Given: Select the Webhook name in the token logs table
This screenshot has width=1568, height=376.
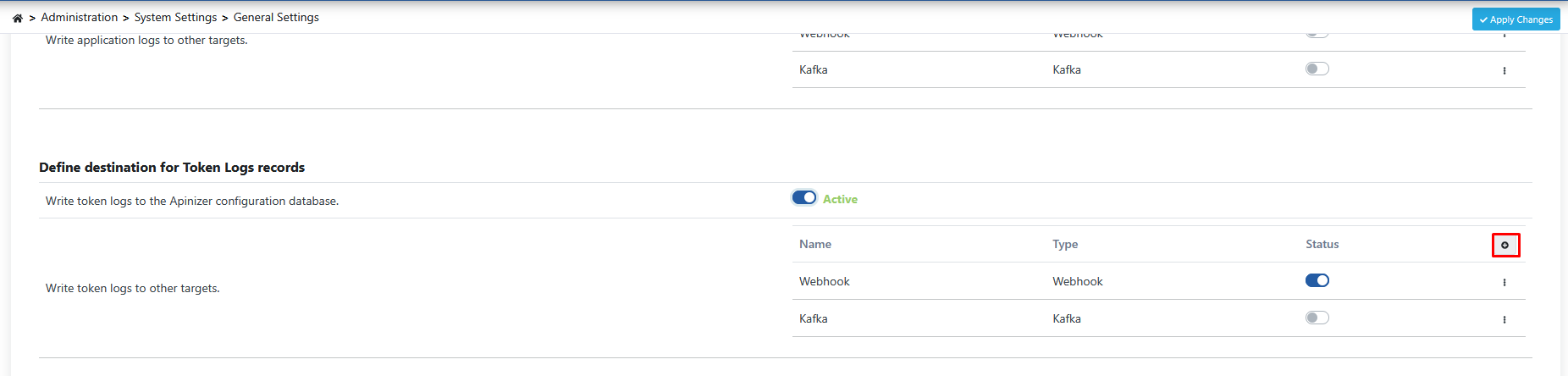Looking at the screenshot, I should (825, 282).
